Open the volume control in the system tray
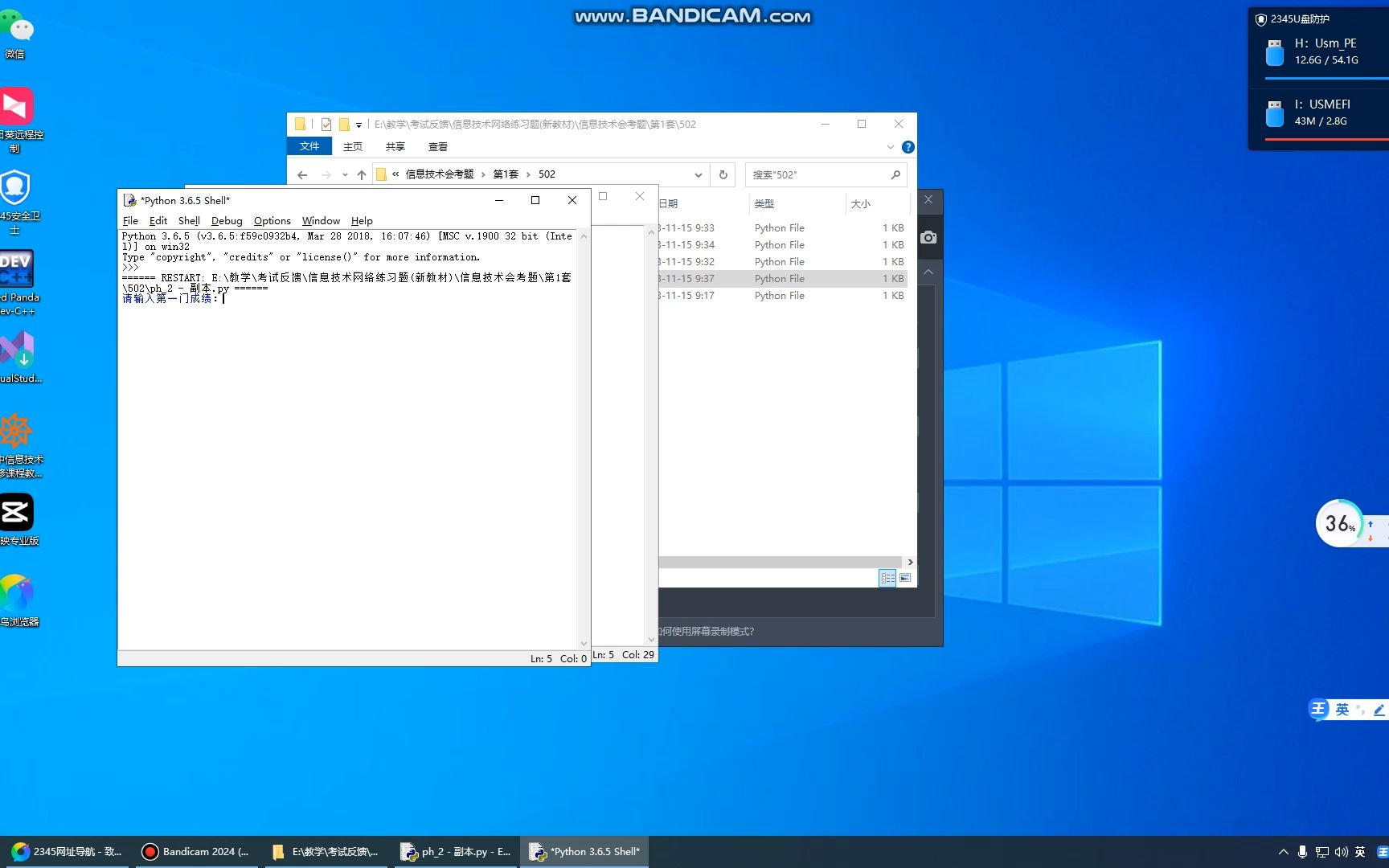 pyautogui.click(x=1341, y=852)
